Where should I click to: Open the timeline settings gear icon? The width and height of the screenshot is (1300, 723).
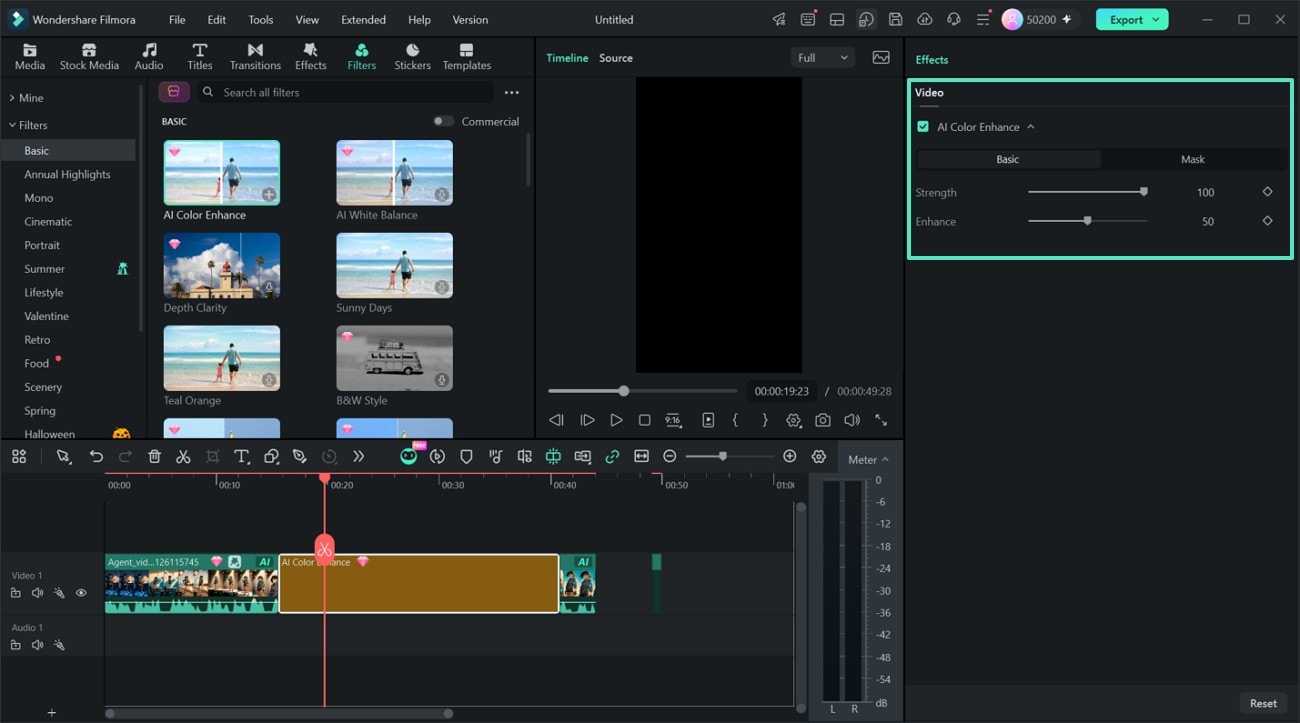pyautogui.click(x=819, y=456)
